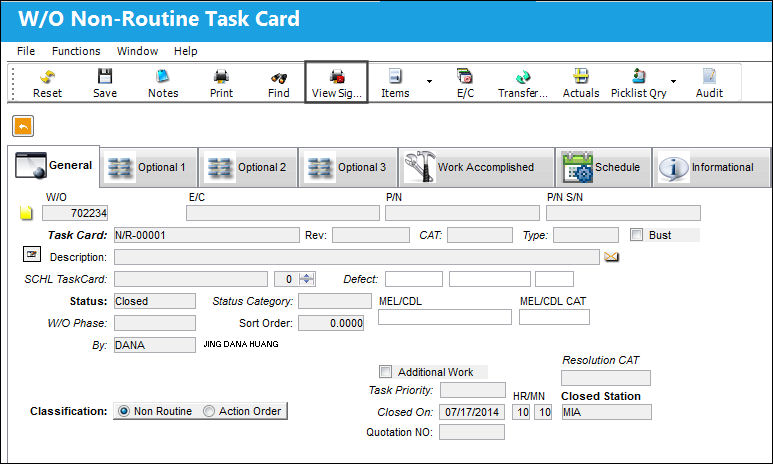This screenshot has width=773, height=464.
Task: Click the Sort Order field 0.0000
Action: (x=331, y=323)
